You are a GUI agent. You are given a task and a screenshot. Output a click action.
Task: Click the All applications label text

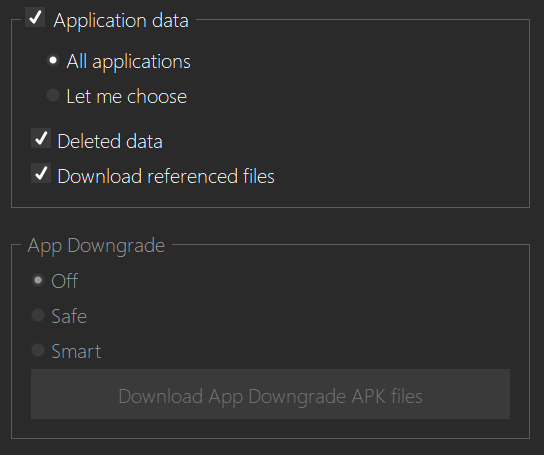[128, 62]
